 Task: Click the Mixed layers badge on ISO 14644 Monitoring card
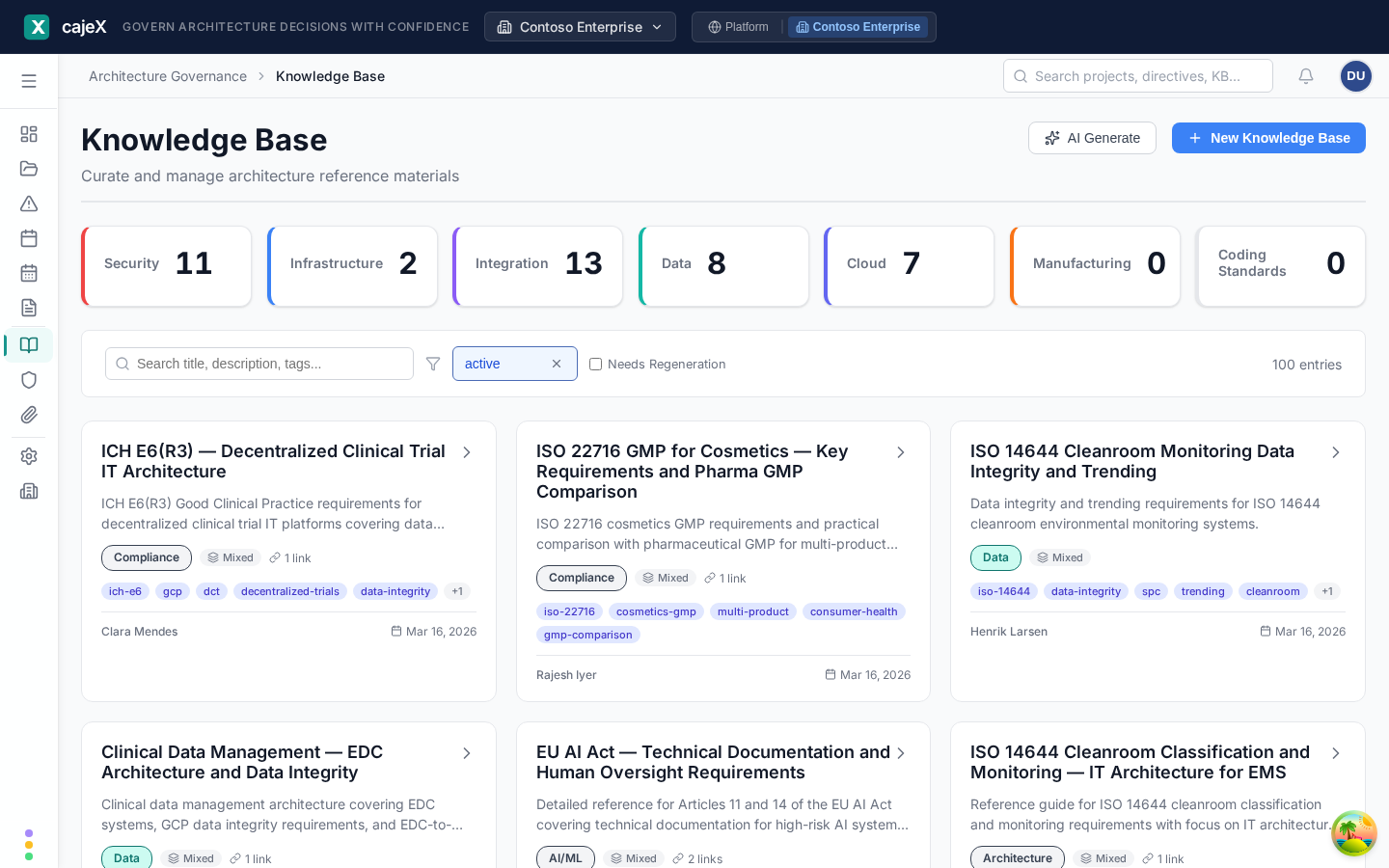pyautogui.click(x=1060, y=557)
